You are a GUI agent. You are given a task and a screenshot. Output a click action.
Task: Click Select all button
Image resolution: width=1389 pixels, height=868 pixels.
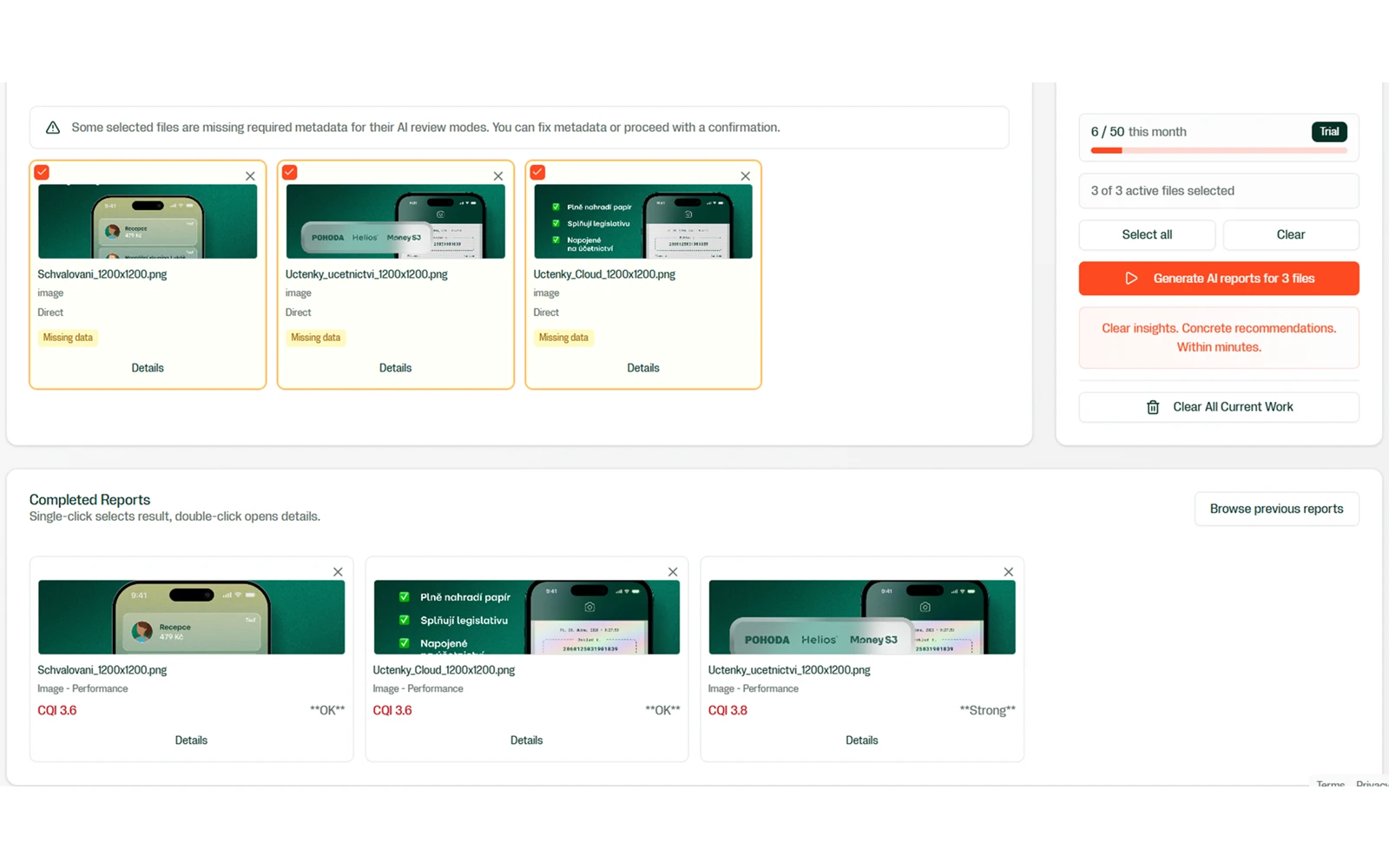1147,234
